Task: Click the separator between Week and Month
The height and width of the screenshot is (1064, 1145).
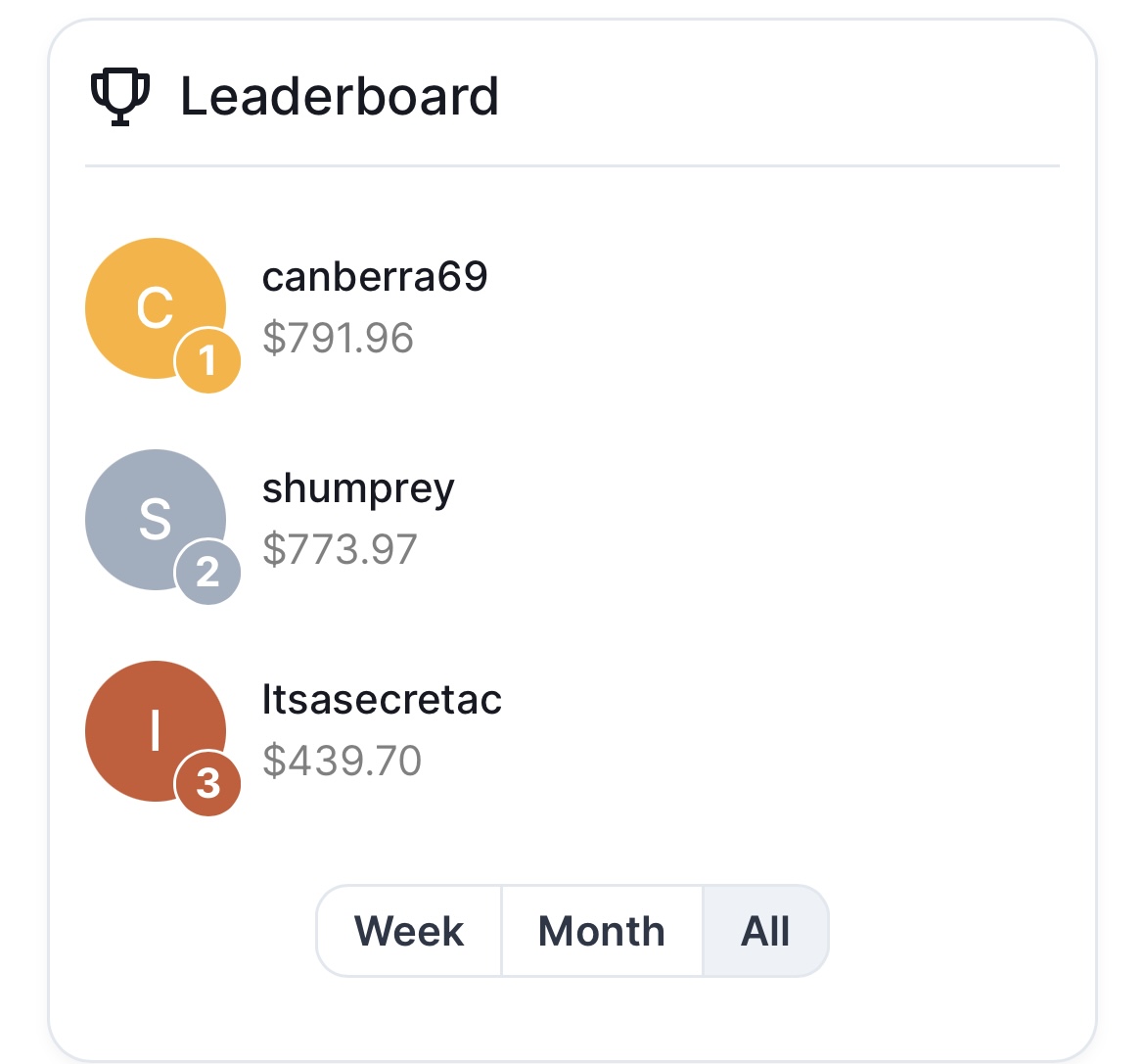Action: 501,931
